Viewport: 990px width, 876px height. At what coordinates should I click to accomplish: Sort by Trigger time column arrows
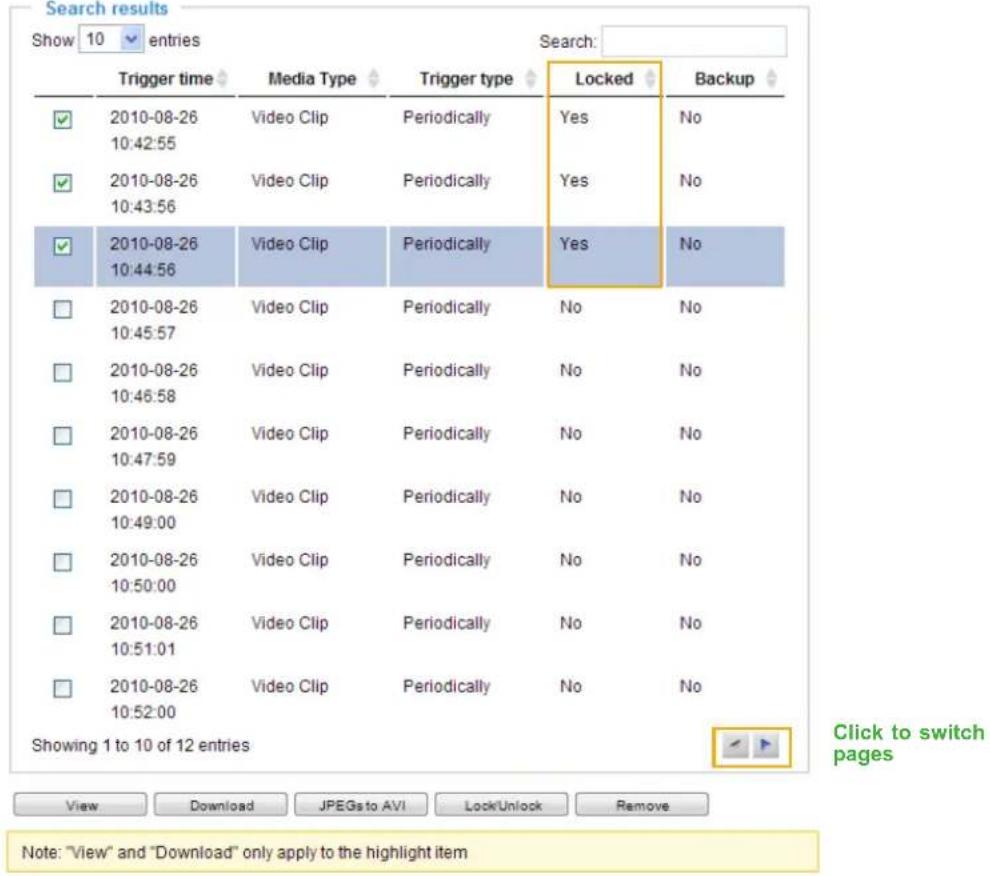tap(222, 79)
